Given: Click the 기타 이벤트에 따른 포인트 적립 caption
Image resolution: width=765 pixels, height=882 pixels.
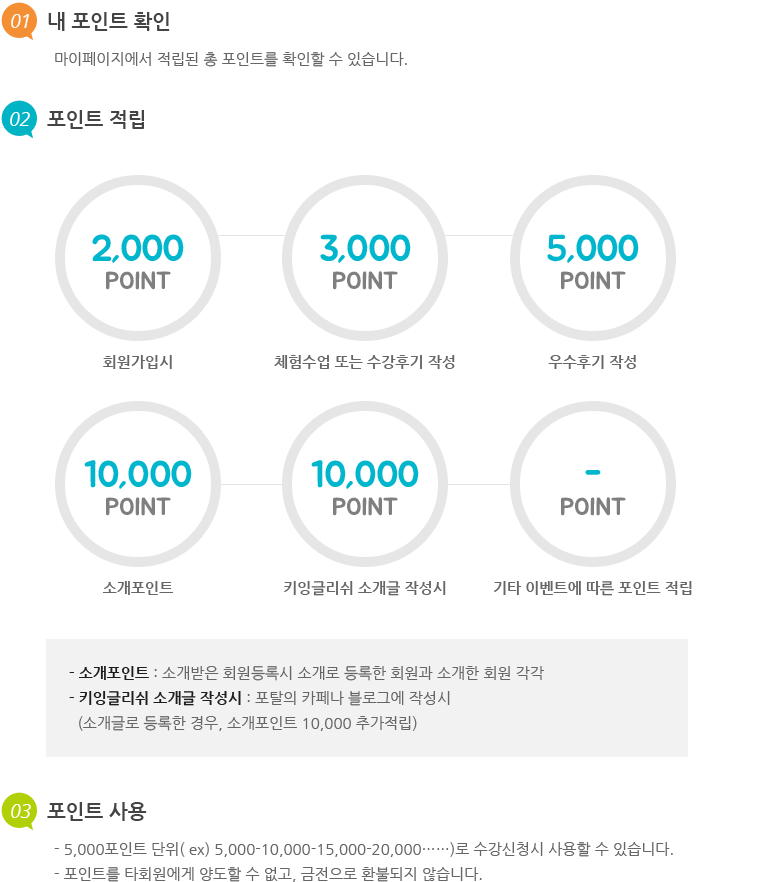Looking at the screenshot, I should pos(593,588).
